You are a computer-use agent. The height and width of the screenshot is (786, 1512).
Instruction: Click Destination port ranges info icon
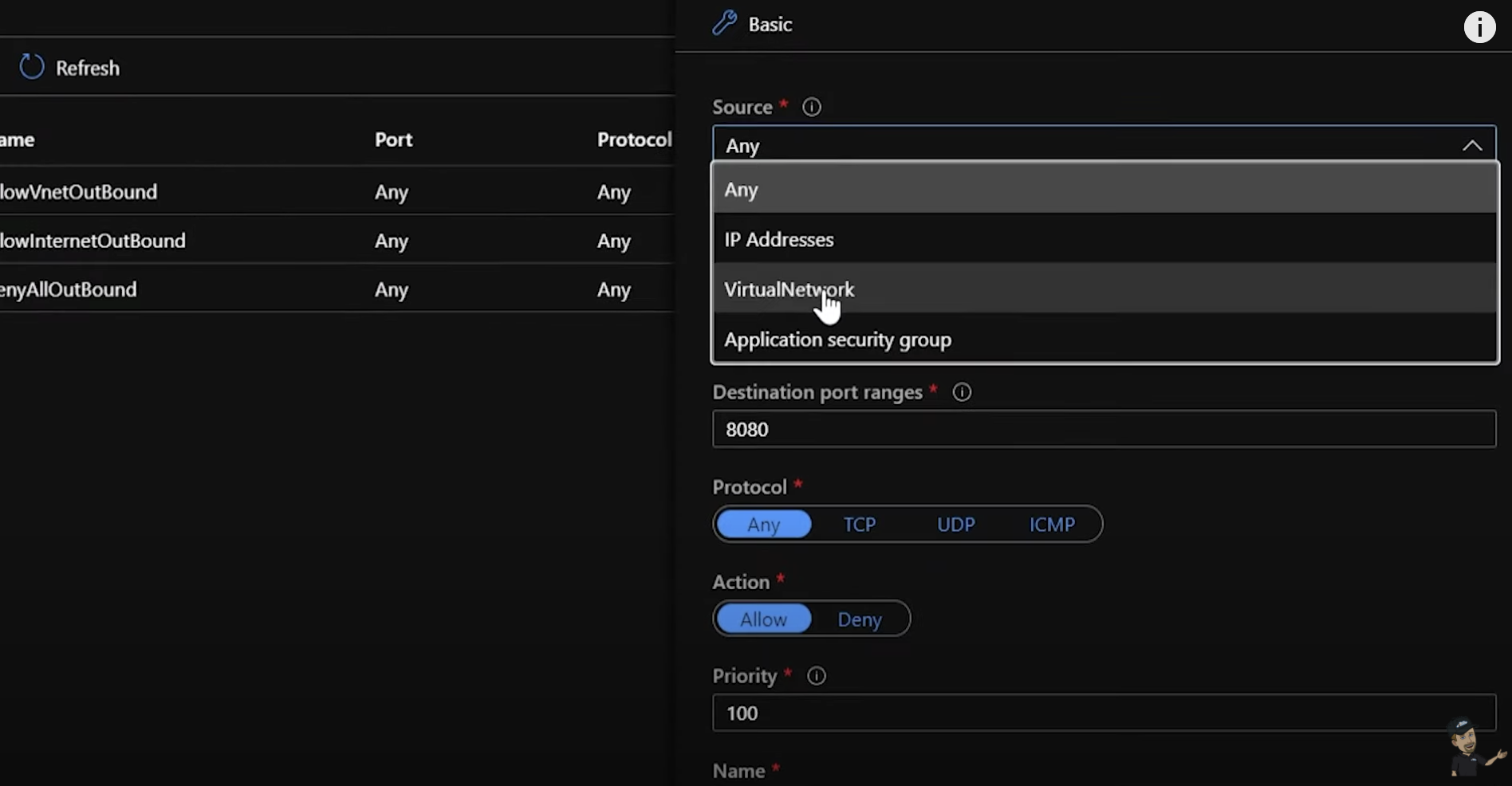coord(962,392)
